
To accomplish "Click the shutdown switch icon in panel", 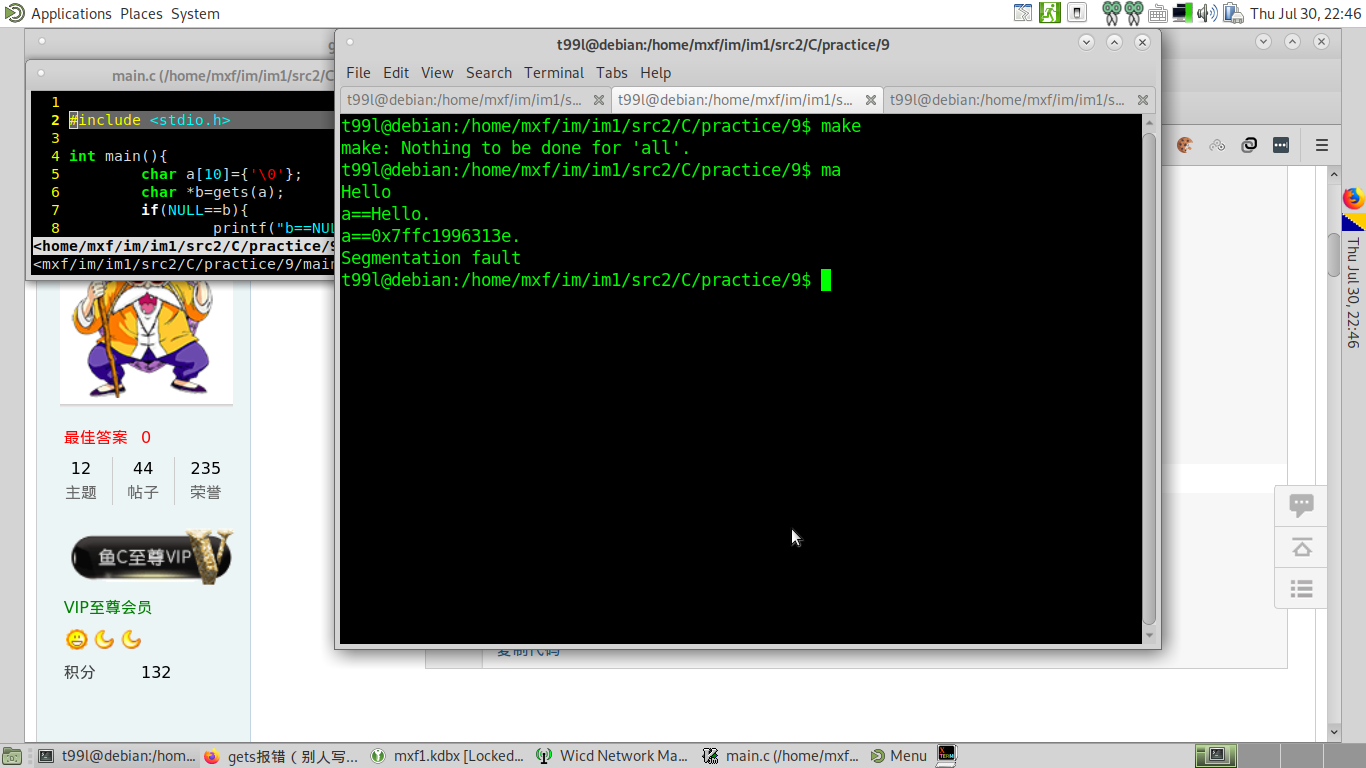I will click(x=1077, y=13).
